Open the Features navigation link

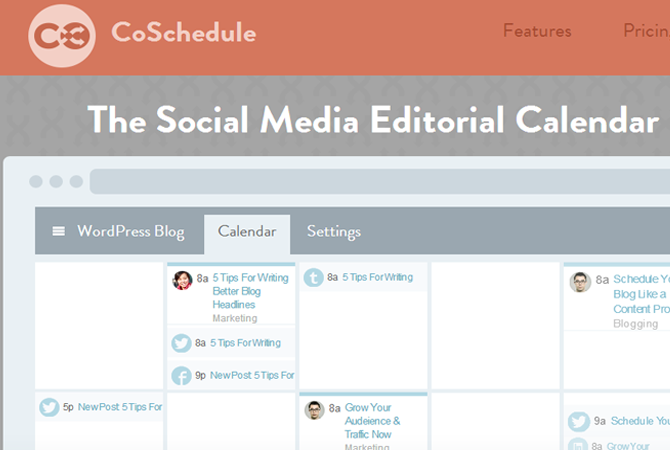(x=537, y=31)
